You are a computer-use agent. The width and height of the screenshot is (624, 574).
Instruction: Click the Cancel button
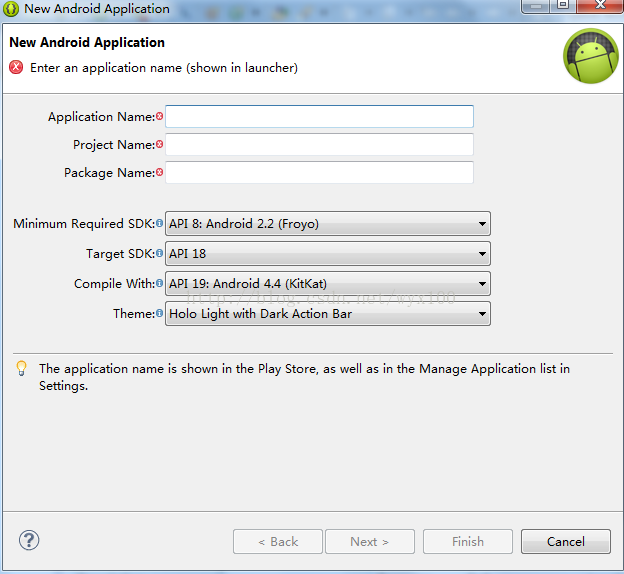click(566, 541)
